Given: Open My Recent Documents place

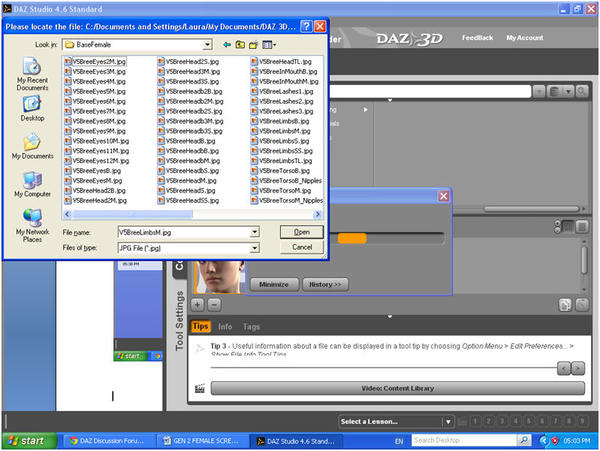Looking at the screenshot, I should [32, 74].
